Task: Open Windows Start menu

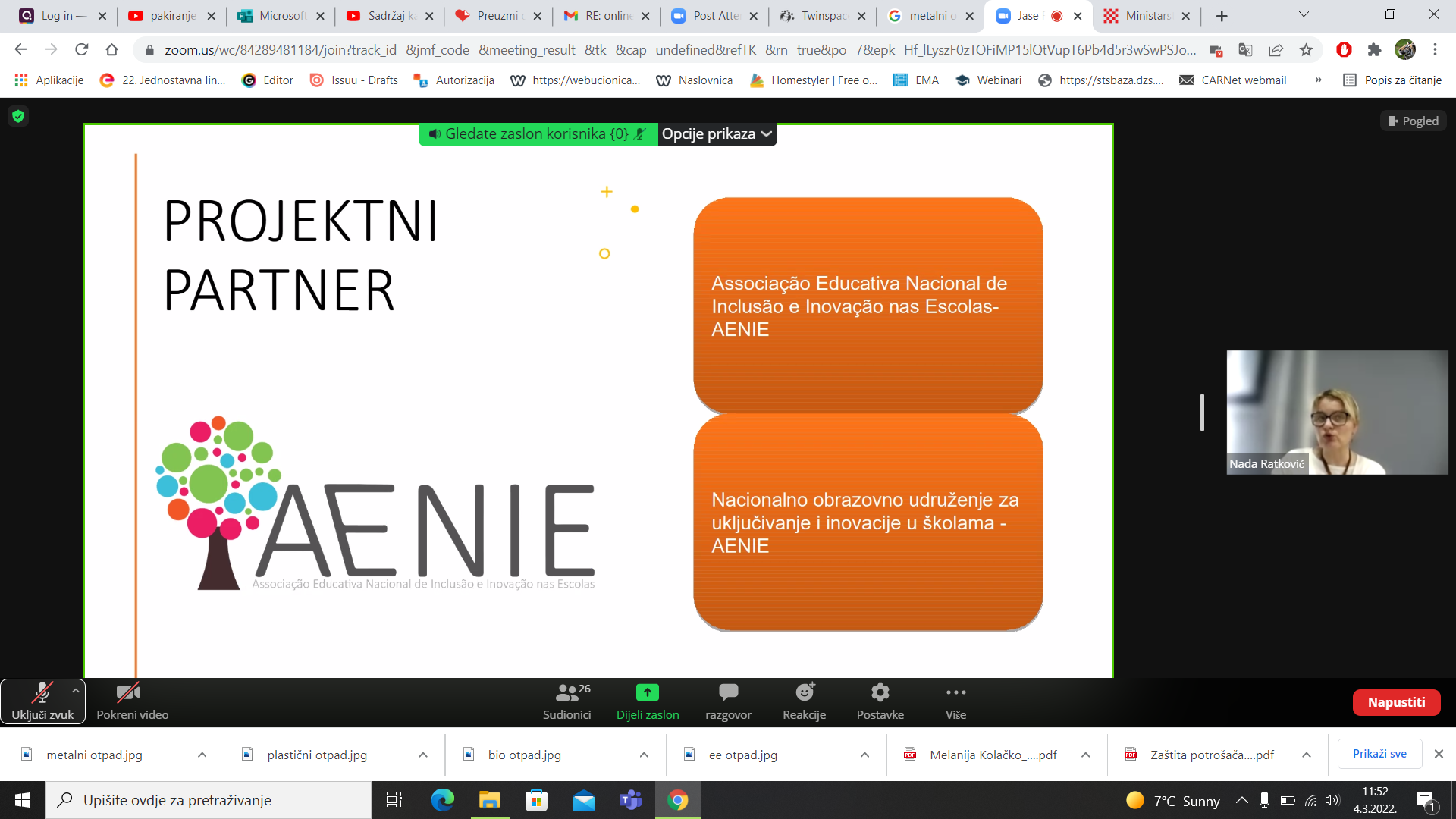Action: point(23,800)
